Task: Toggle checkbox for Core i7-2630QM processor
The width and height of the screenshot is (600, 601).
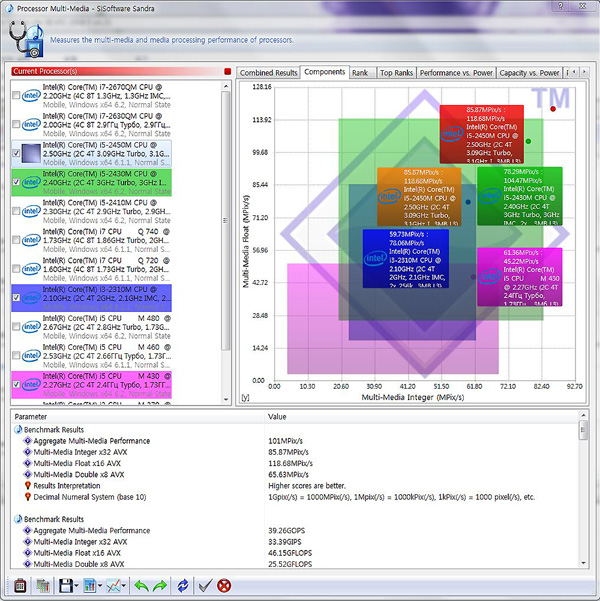Action: [x=16, y=124]
